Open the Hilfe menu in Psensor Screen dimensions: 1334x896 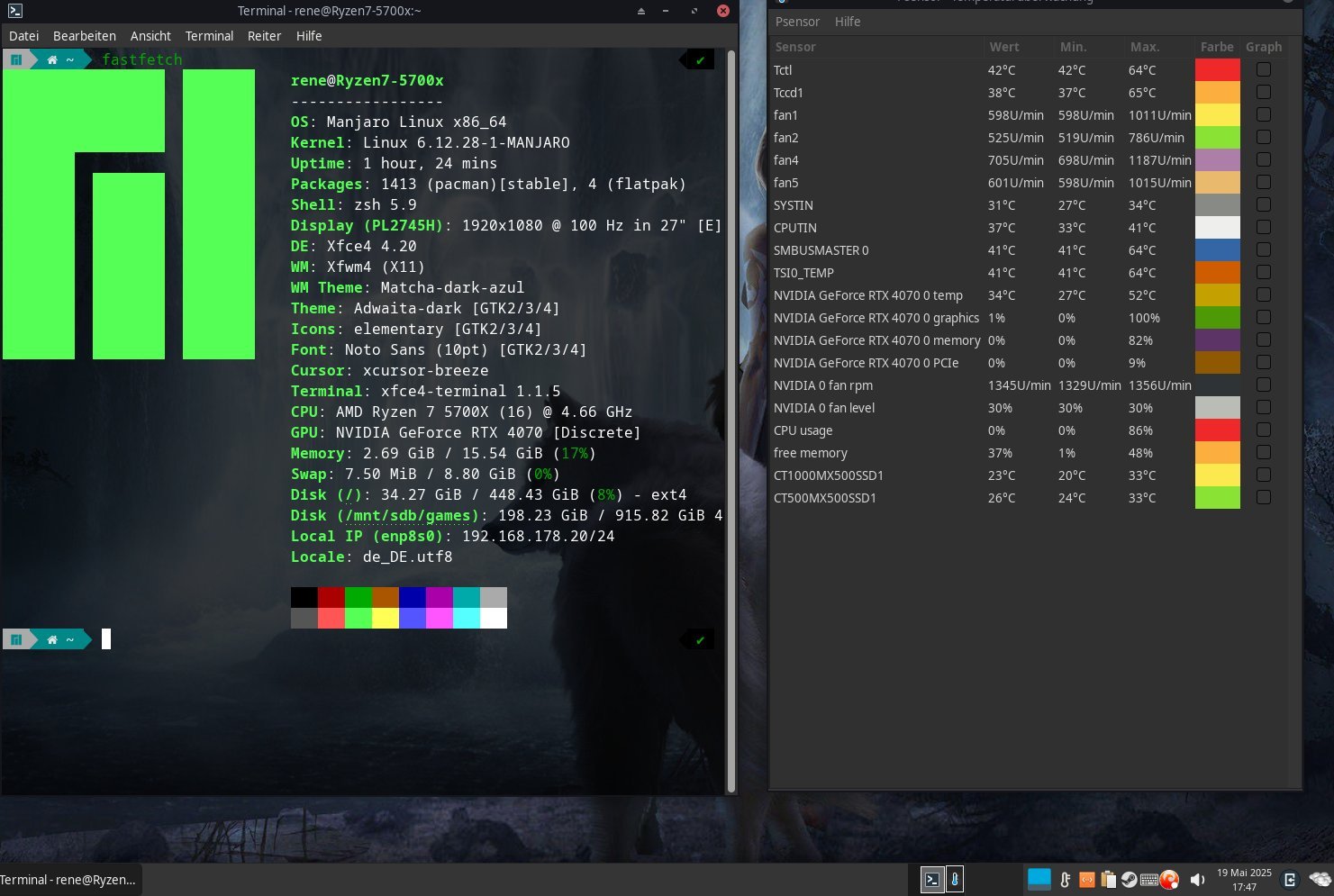click(848, 22)
